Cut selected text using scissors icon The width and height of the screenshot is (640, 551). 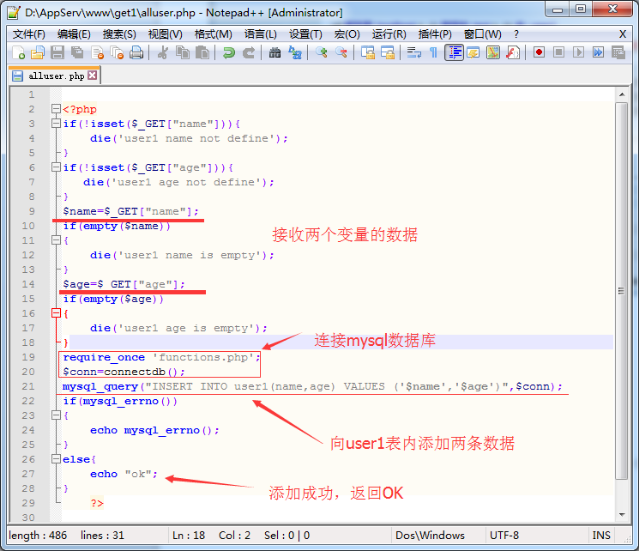coord(162,53)
